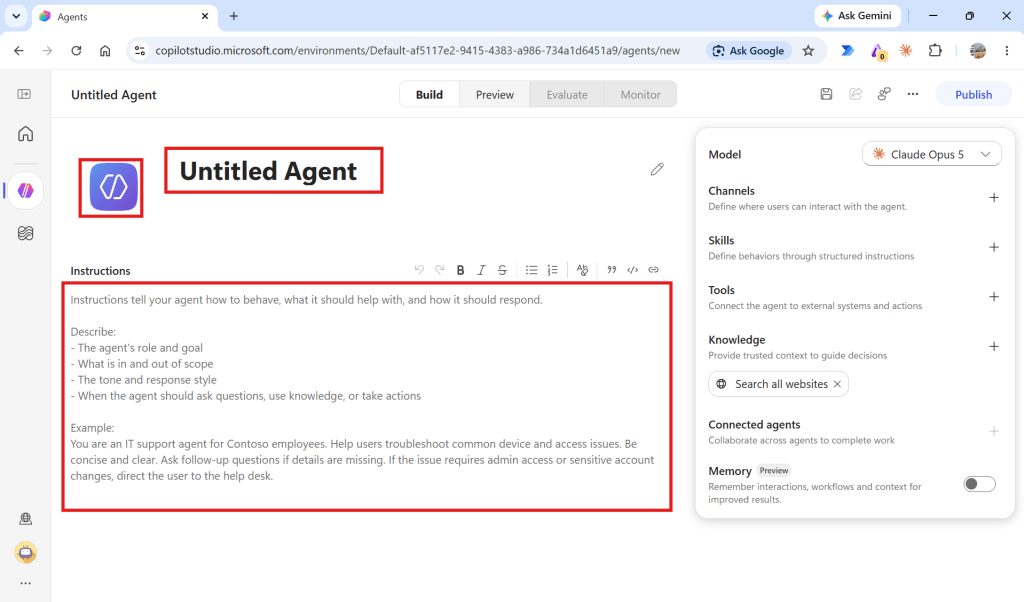Remove the Search all websites chip
Viewport: 1024px width, 602px height.
click(x=837, y=384)
